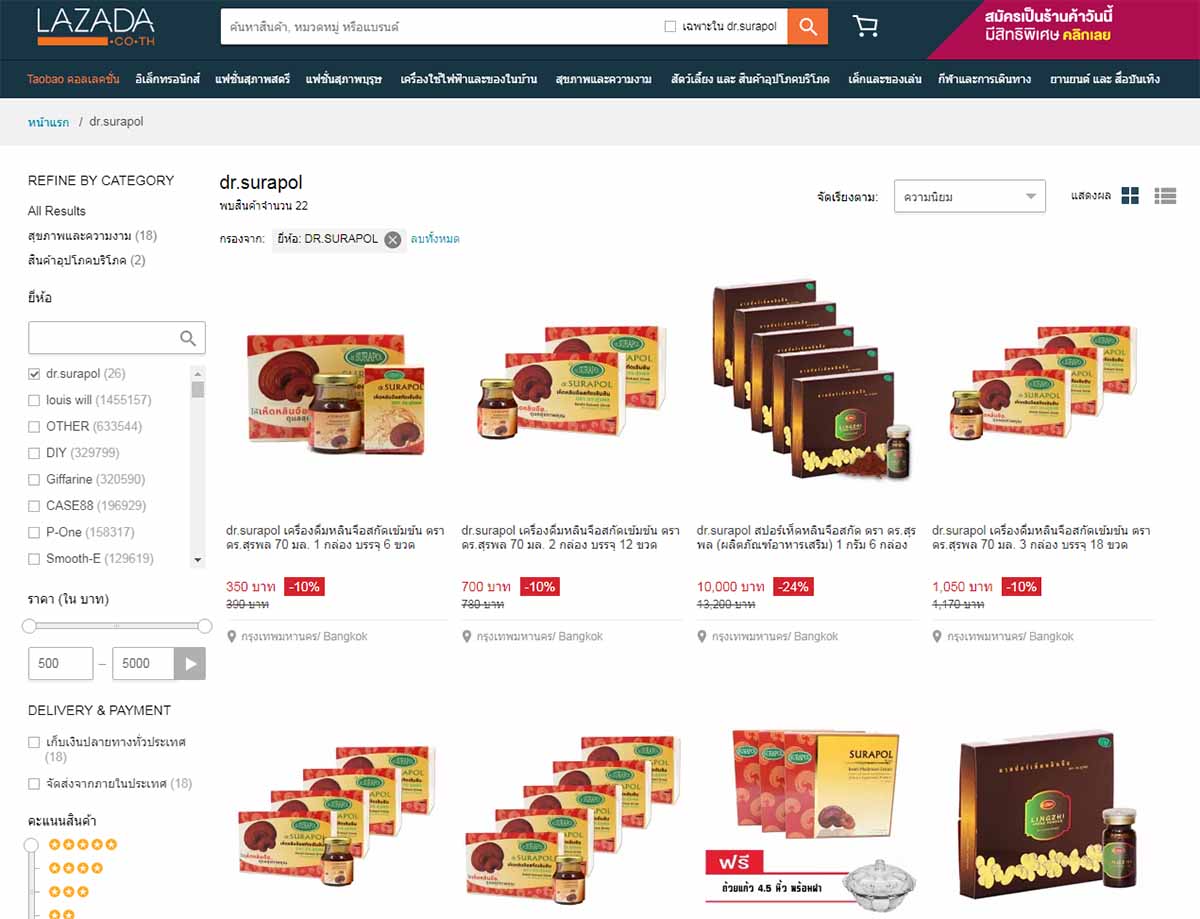Click the Lazada logo

96,27
